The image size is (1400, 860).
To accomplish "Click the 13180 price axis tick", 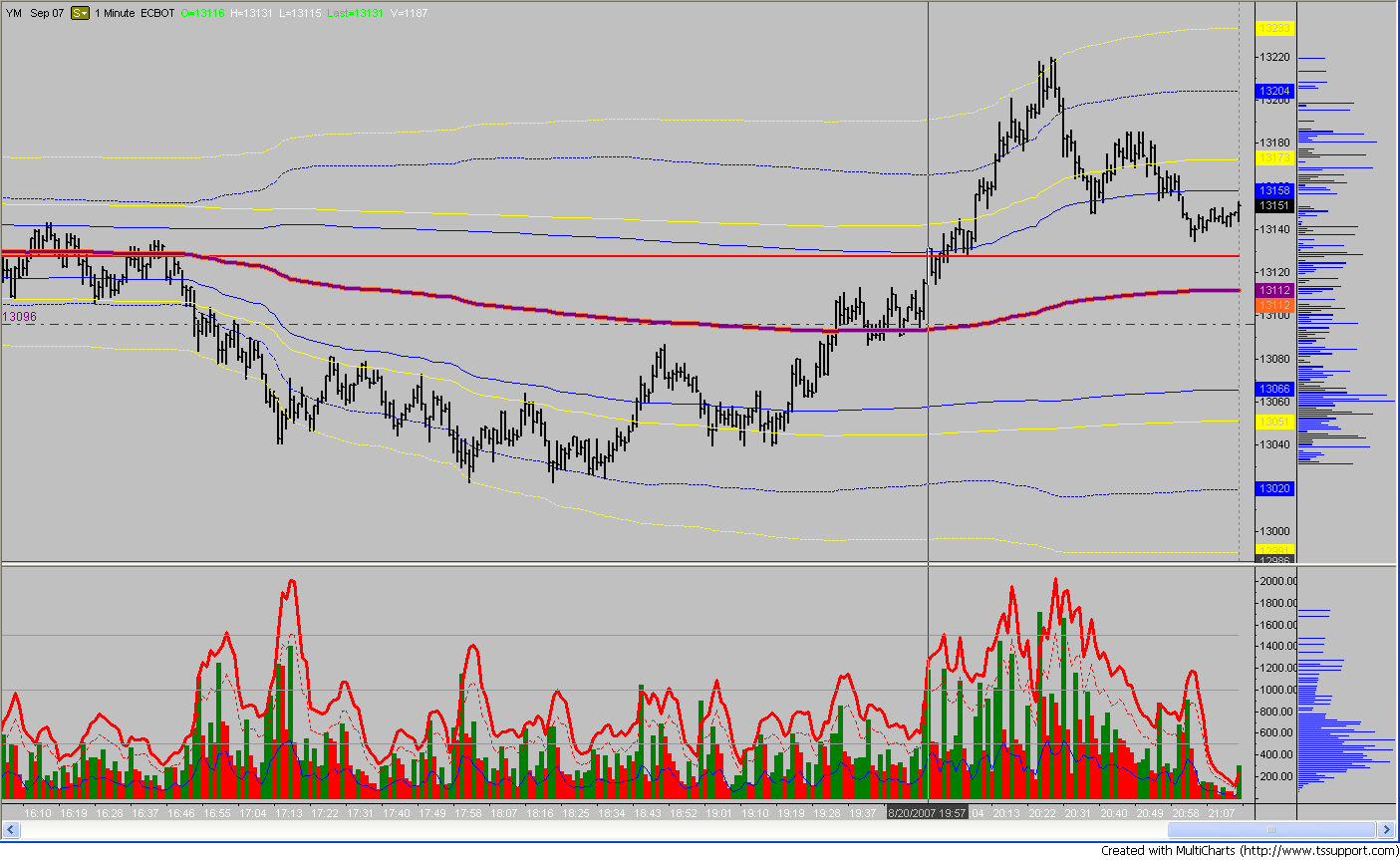I will pos(1276,143).
